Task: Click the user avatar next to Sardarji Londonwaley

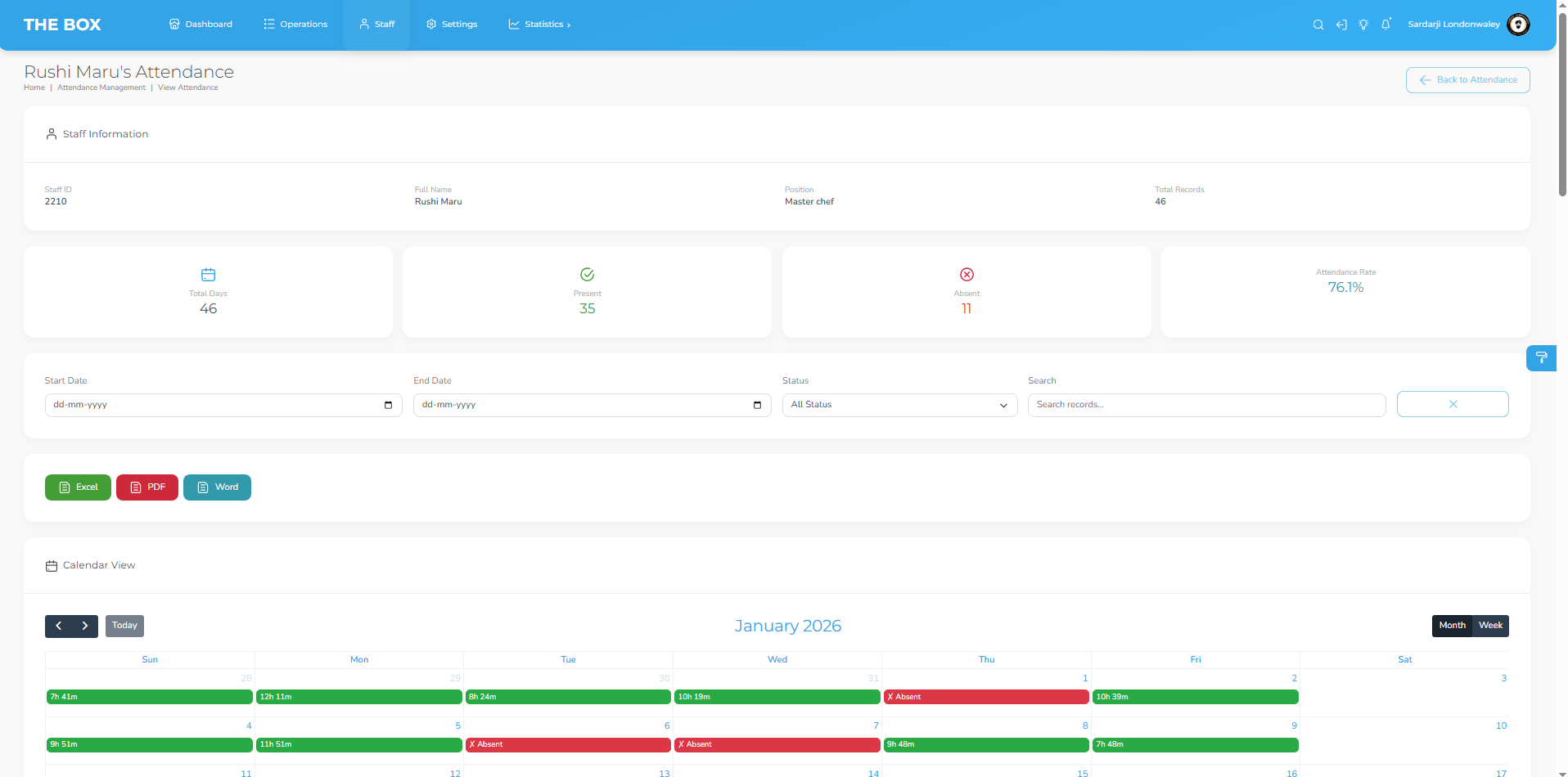Action: 1518,25
